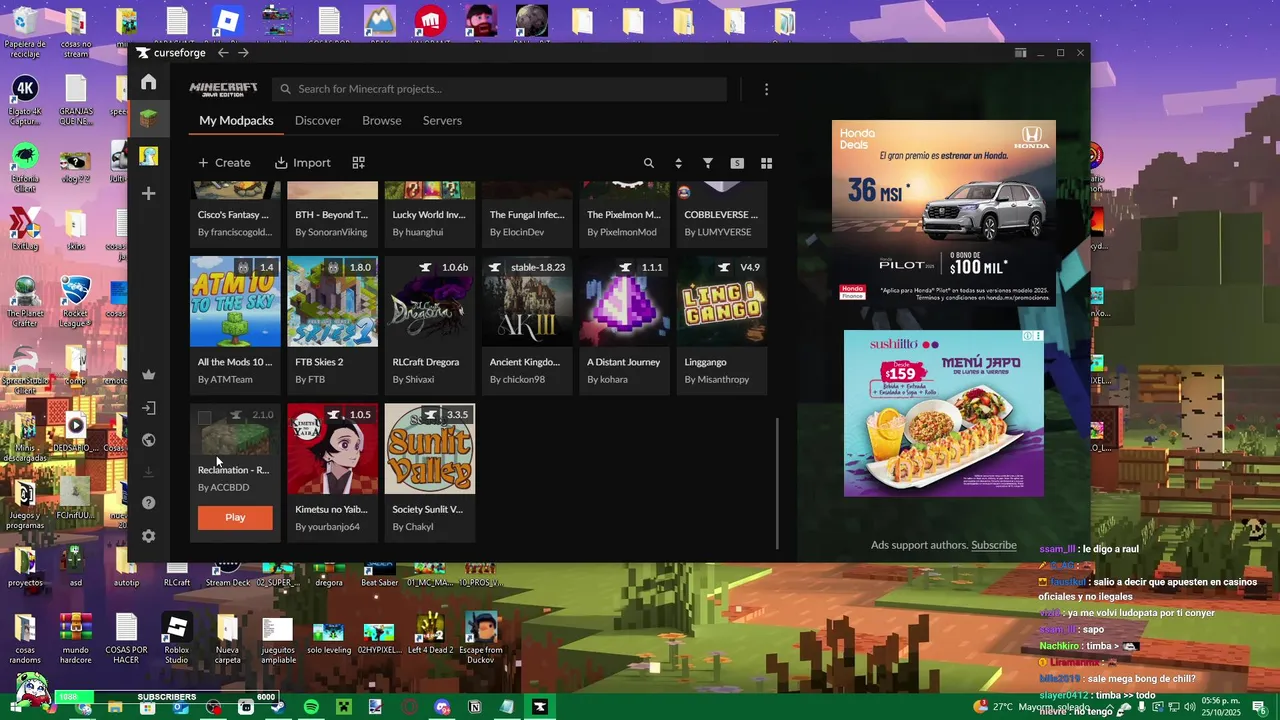Image resolution: width=1280 pixels, height=720 pixels.
Task: Click the Honda Pilot advertisement
Action: [x=944, y=213]
